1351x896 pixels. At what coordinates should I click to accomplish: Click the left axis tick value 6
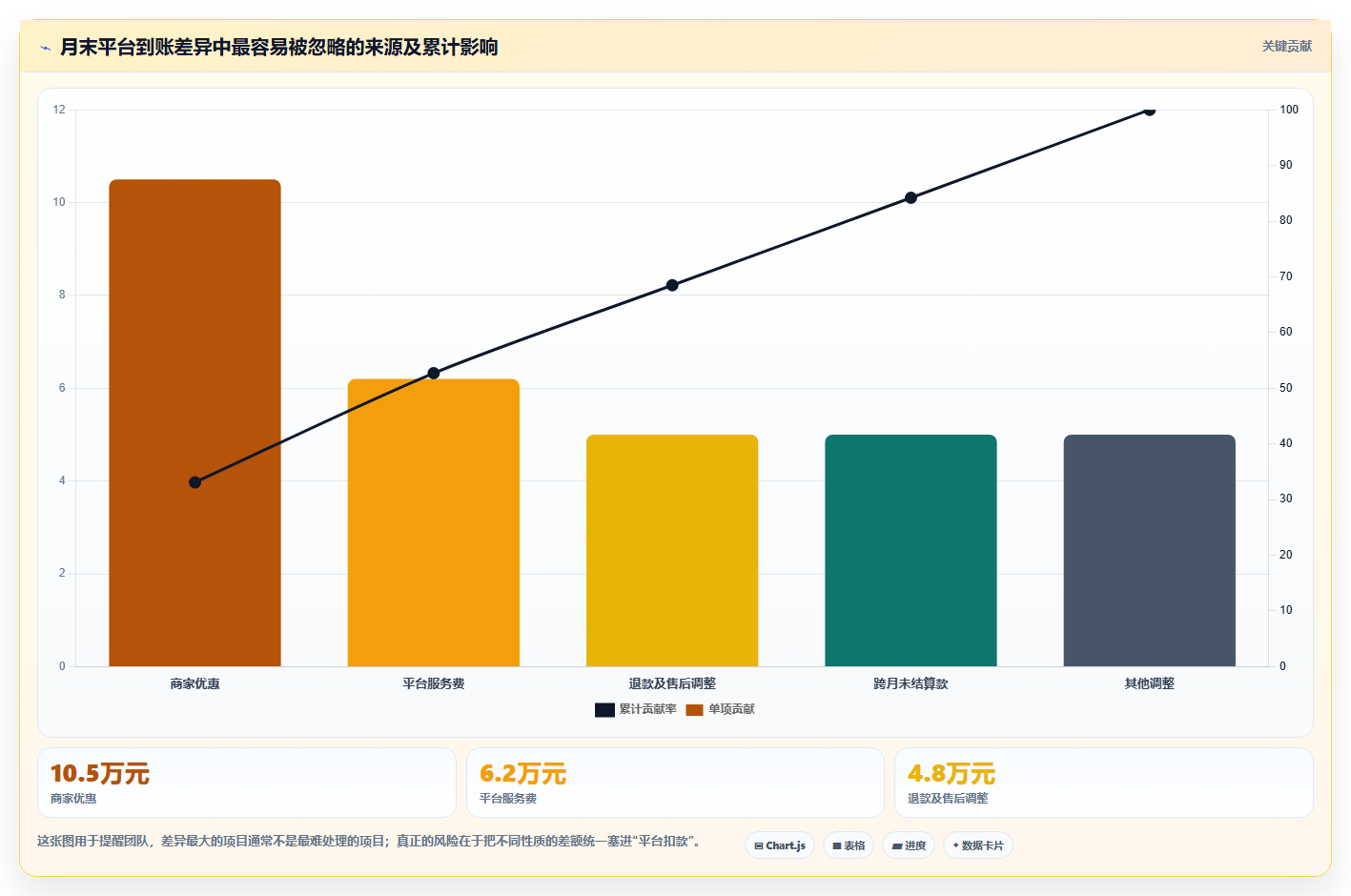(62, 388)
